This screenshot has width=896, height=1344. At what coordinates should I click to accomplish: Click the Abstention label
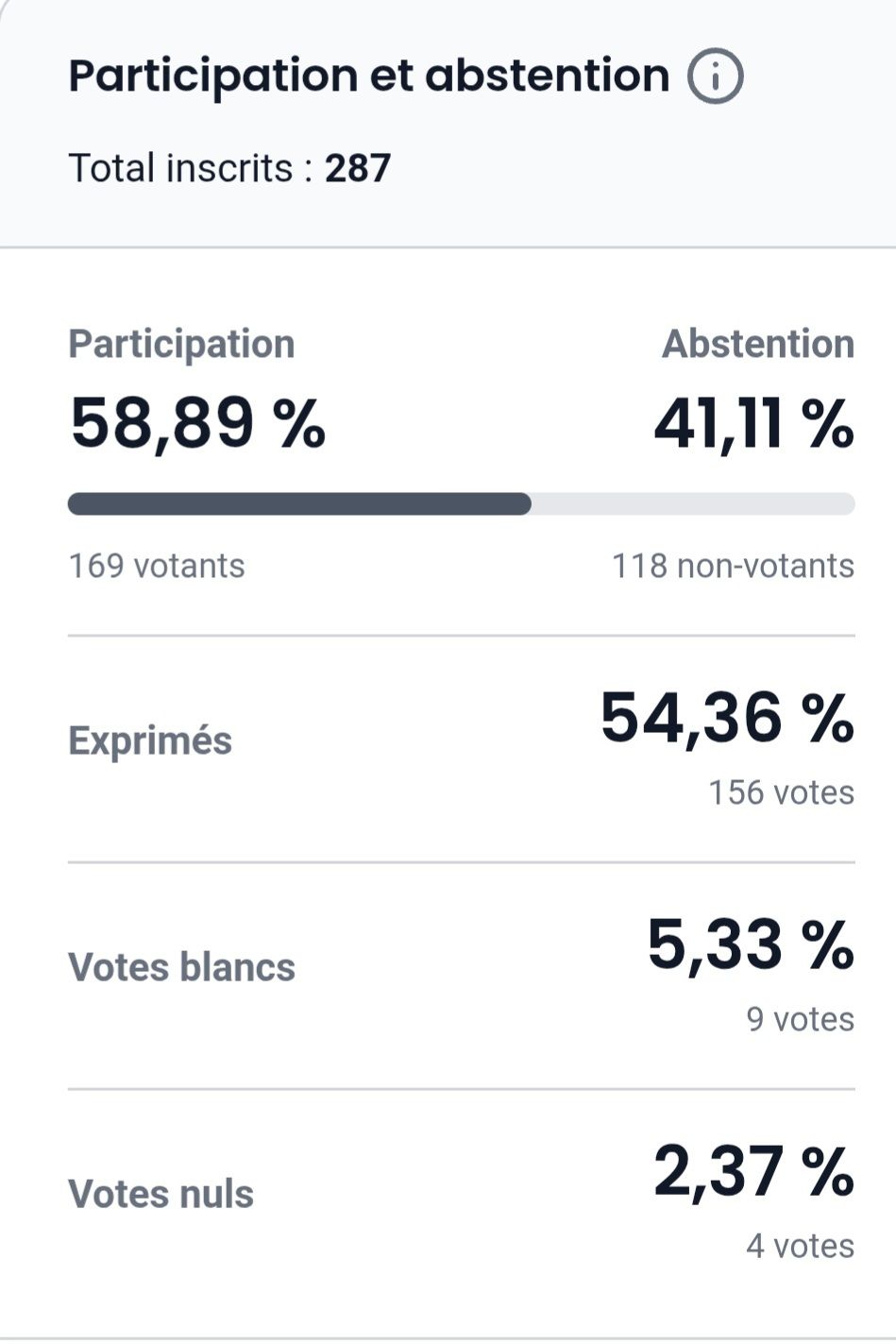click(x=757, y=344)
